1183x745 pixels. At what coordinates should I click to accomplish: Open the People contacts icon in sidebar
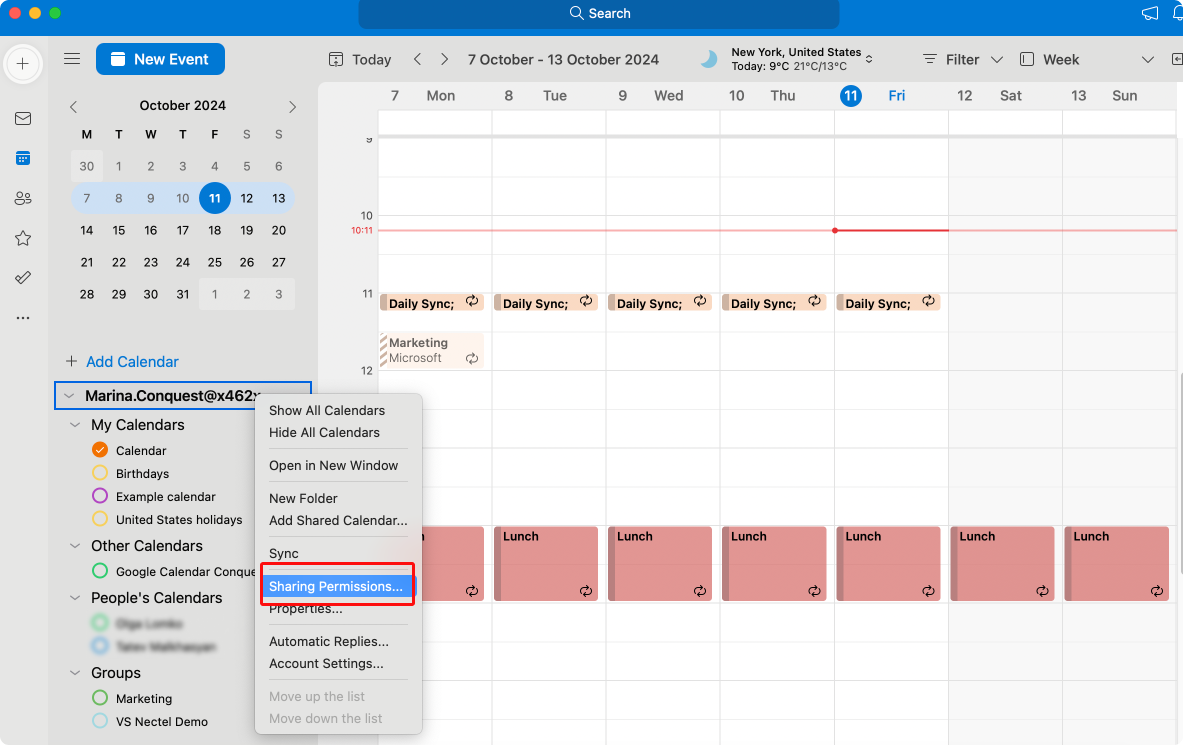(x=23, y=198)
